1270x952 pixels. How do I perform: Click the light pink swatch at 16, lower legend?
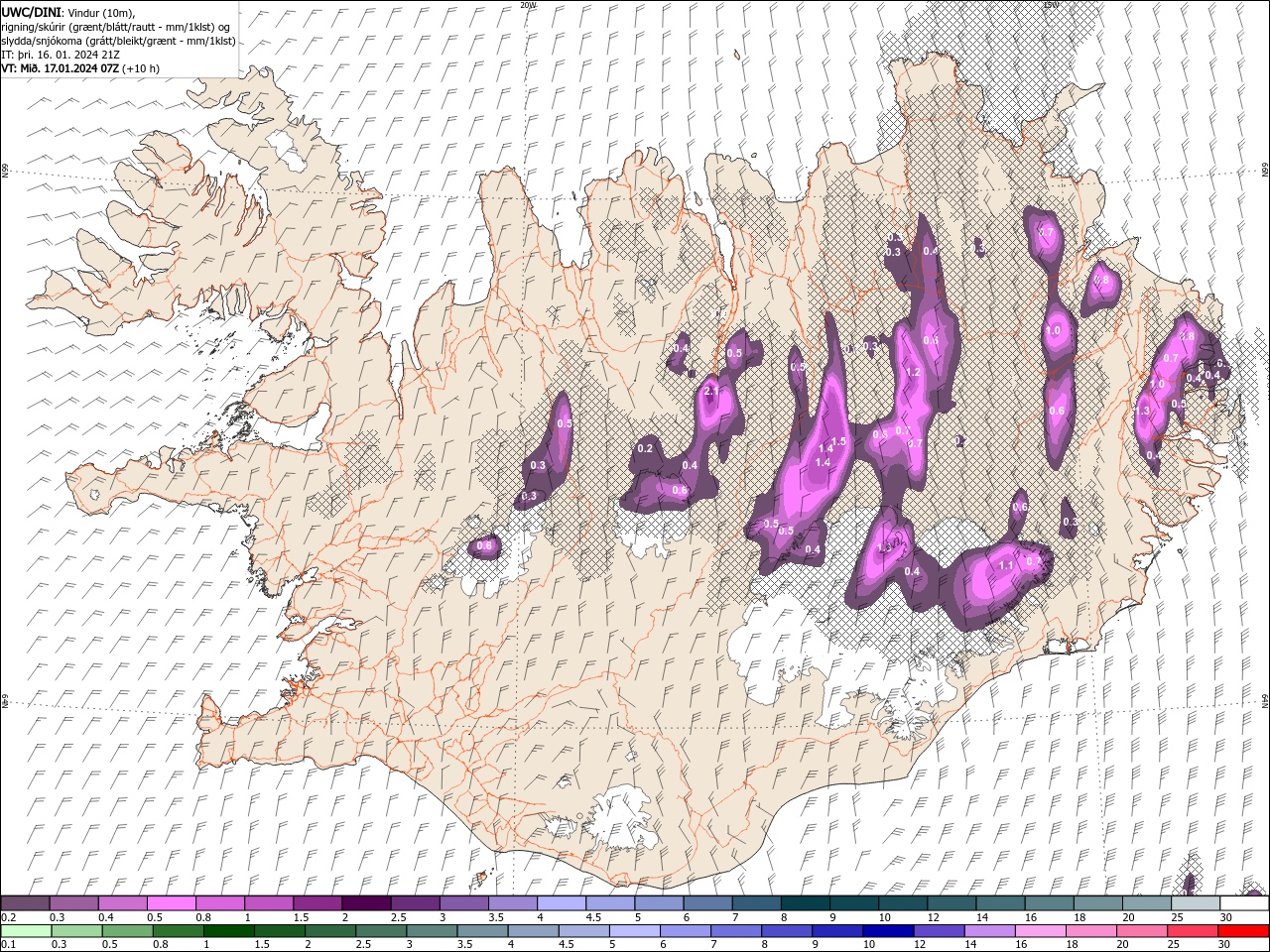[x=1040, y=931]
